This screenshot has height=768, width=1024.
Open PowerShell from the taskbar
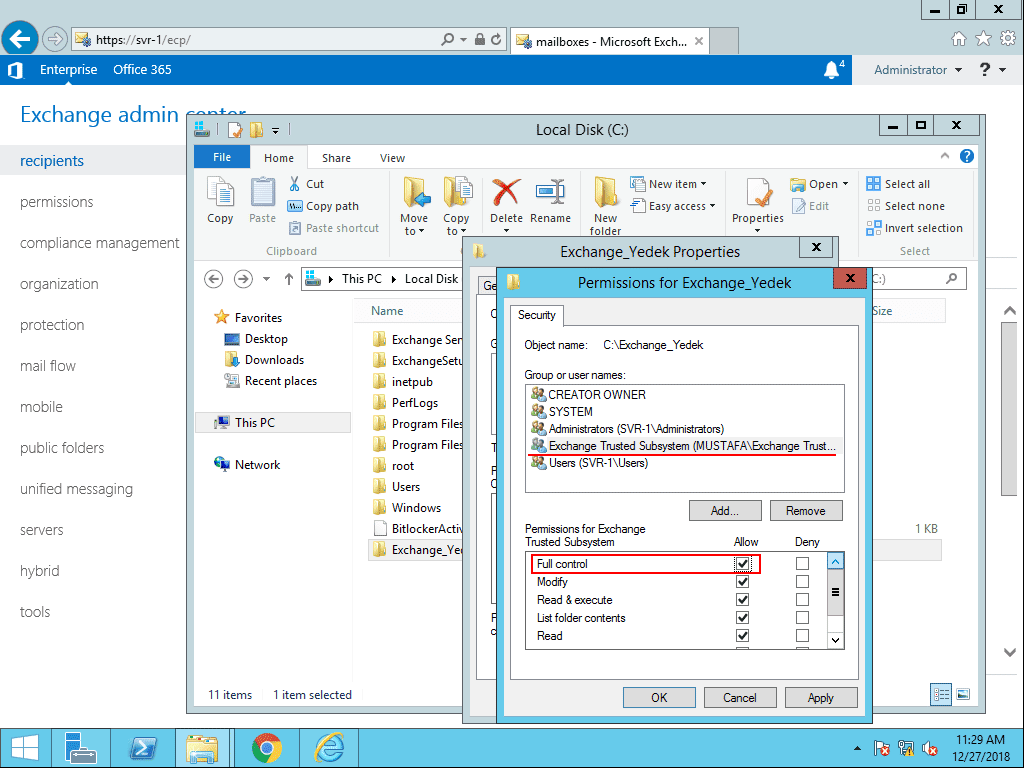point(143,748)
